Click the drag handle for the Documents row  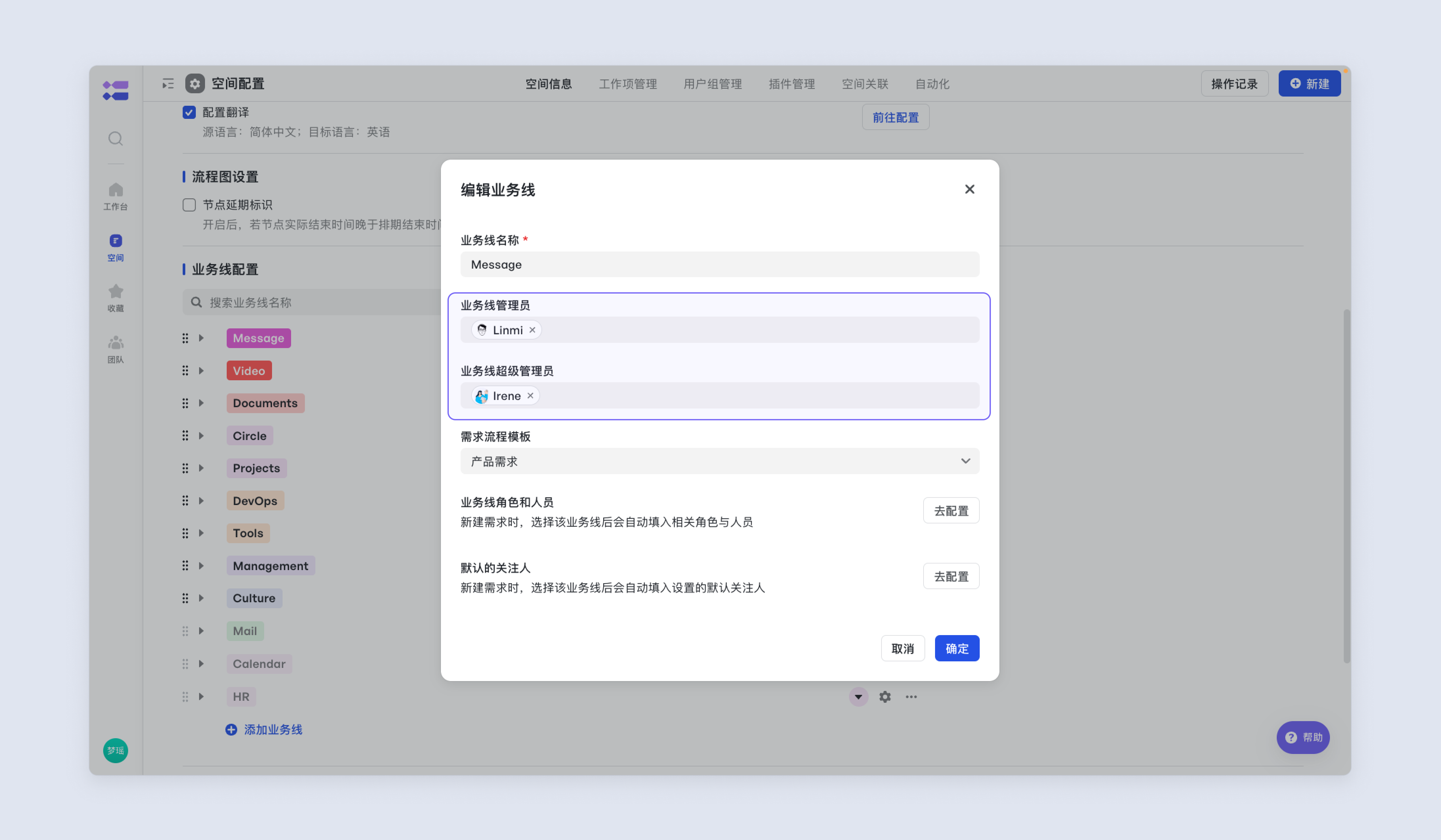[x=185, y=403]
